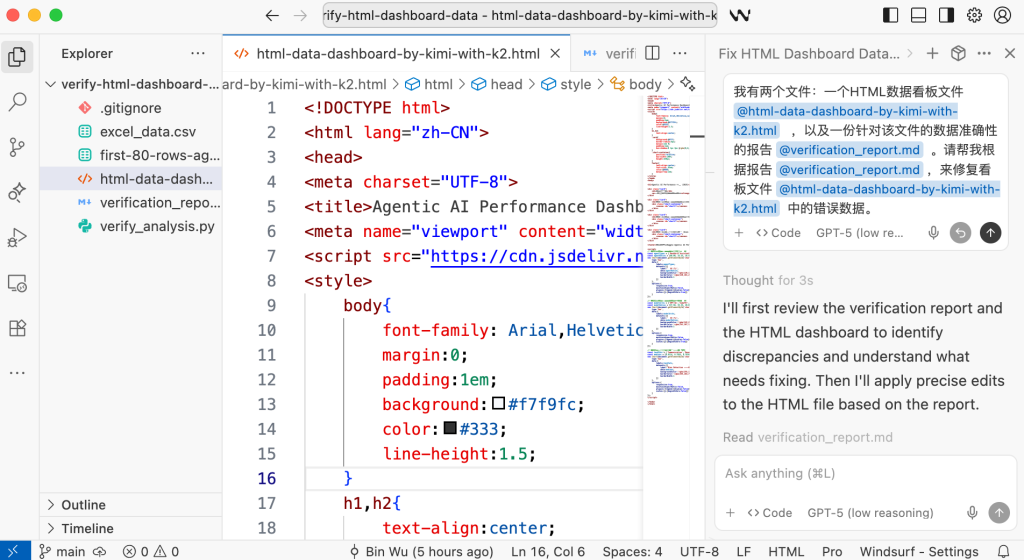This screenshot has height=560, width=1024.
Task: Open the Search view in activity bar
Action: pos(17,101)
